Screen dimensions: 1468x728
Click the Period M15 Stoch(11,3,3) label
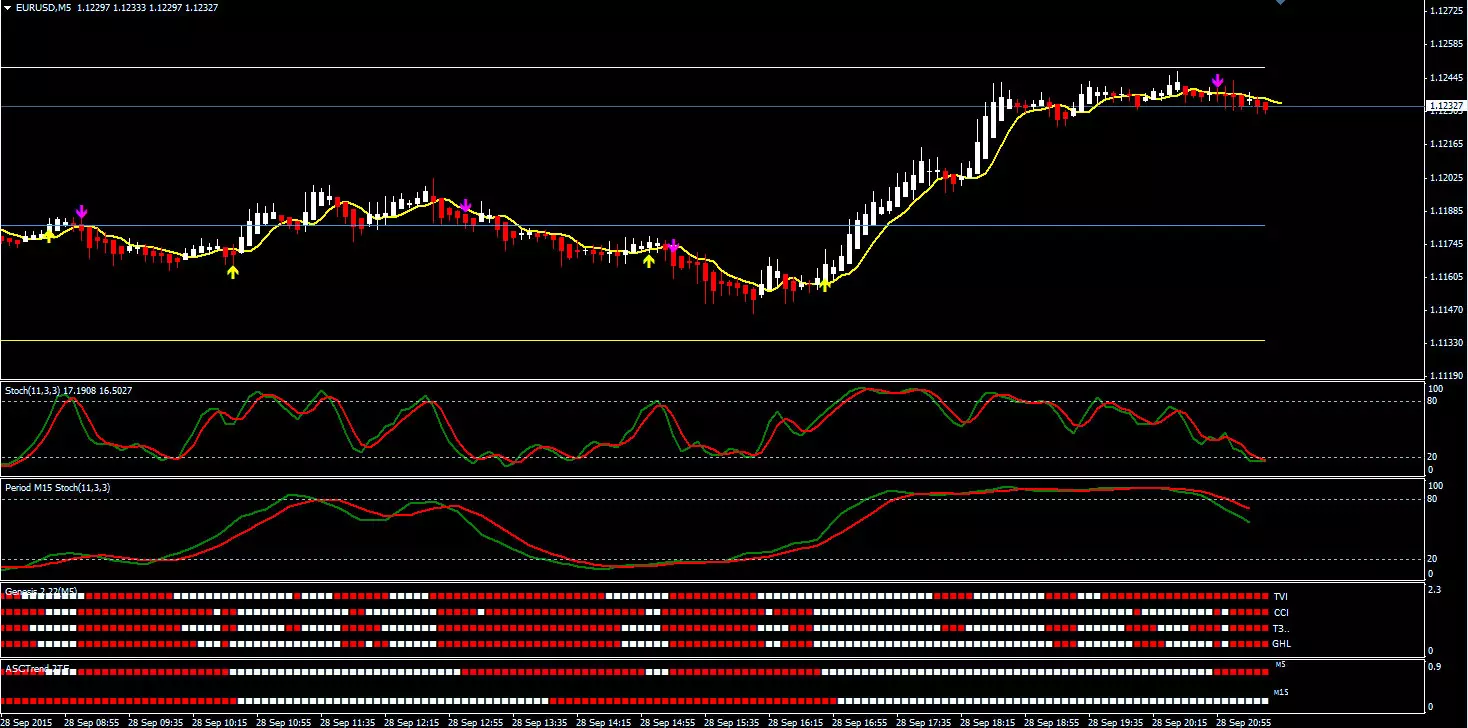point(58,487)
